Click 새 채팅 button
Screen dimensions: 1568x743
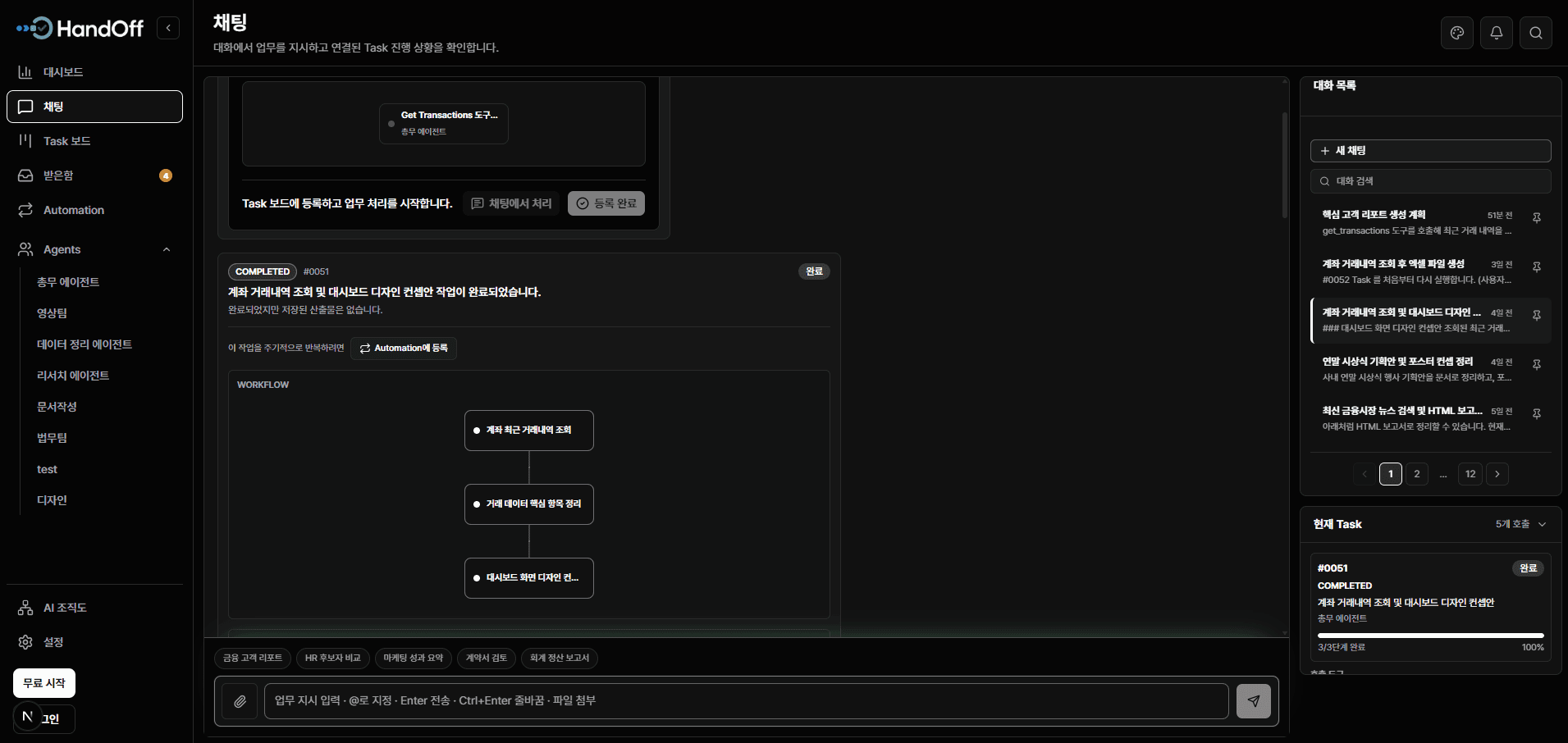tap(1430, 151)
